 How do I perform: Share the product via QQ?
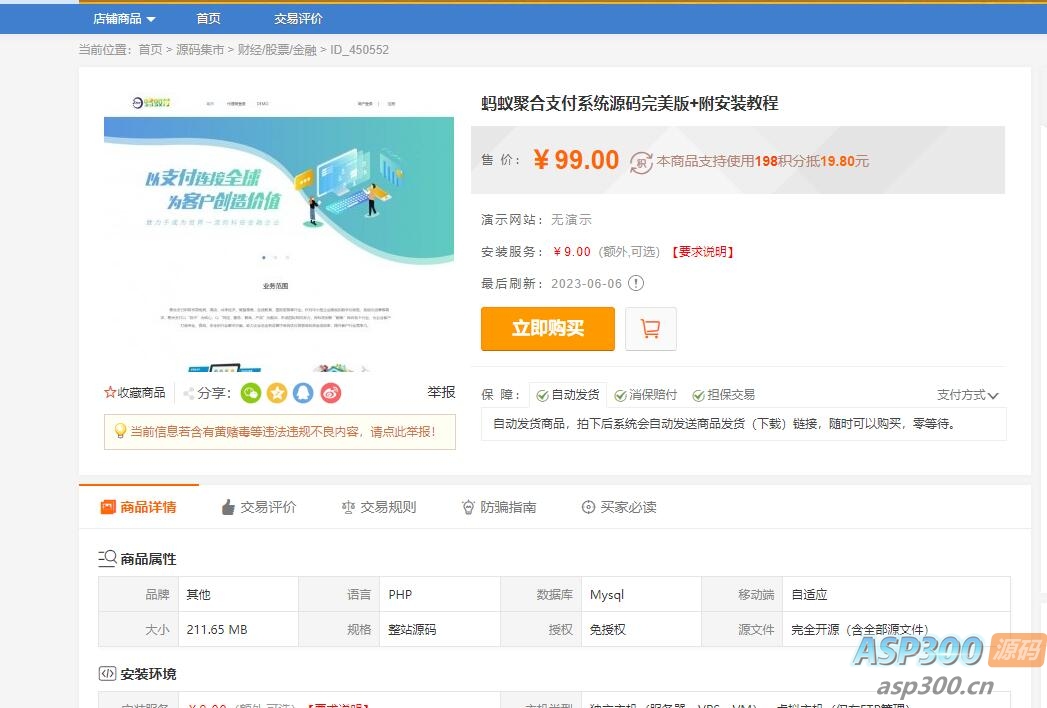click(x=302, y=393)
